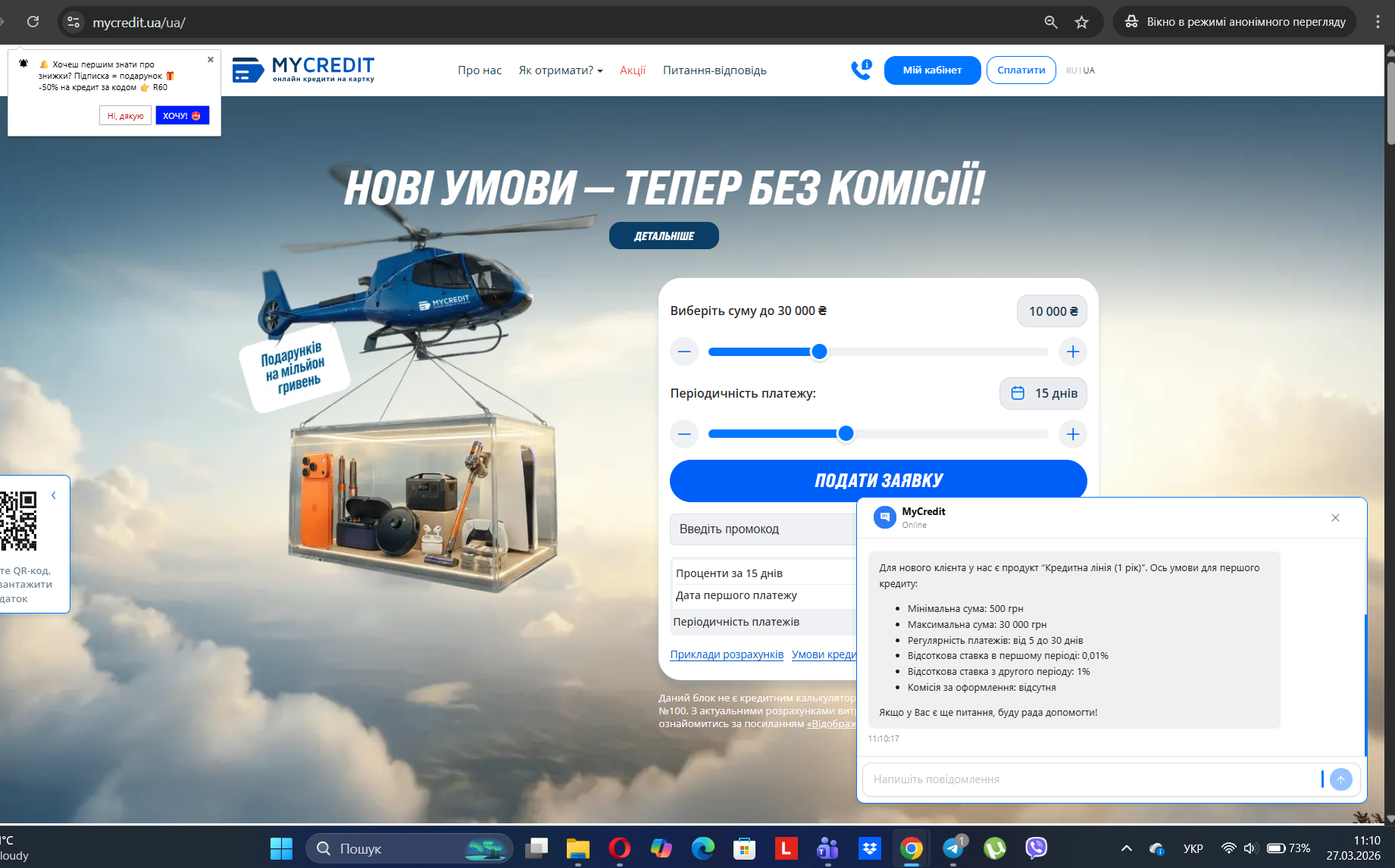The width and height of the screenshot is (1395, 868).
Task: Open Telegram from the taskbar
Action: coord(953,848)
